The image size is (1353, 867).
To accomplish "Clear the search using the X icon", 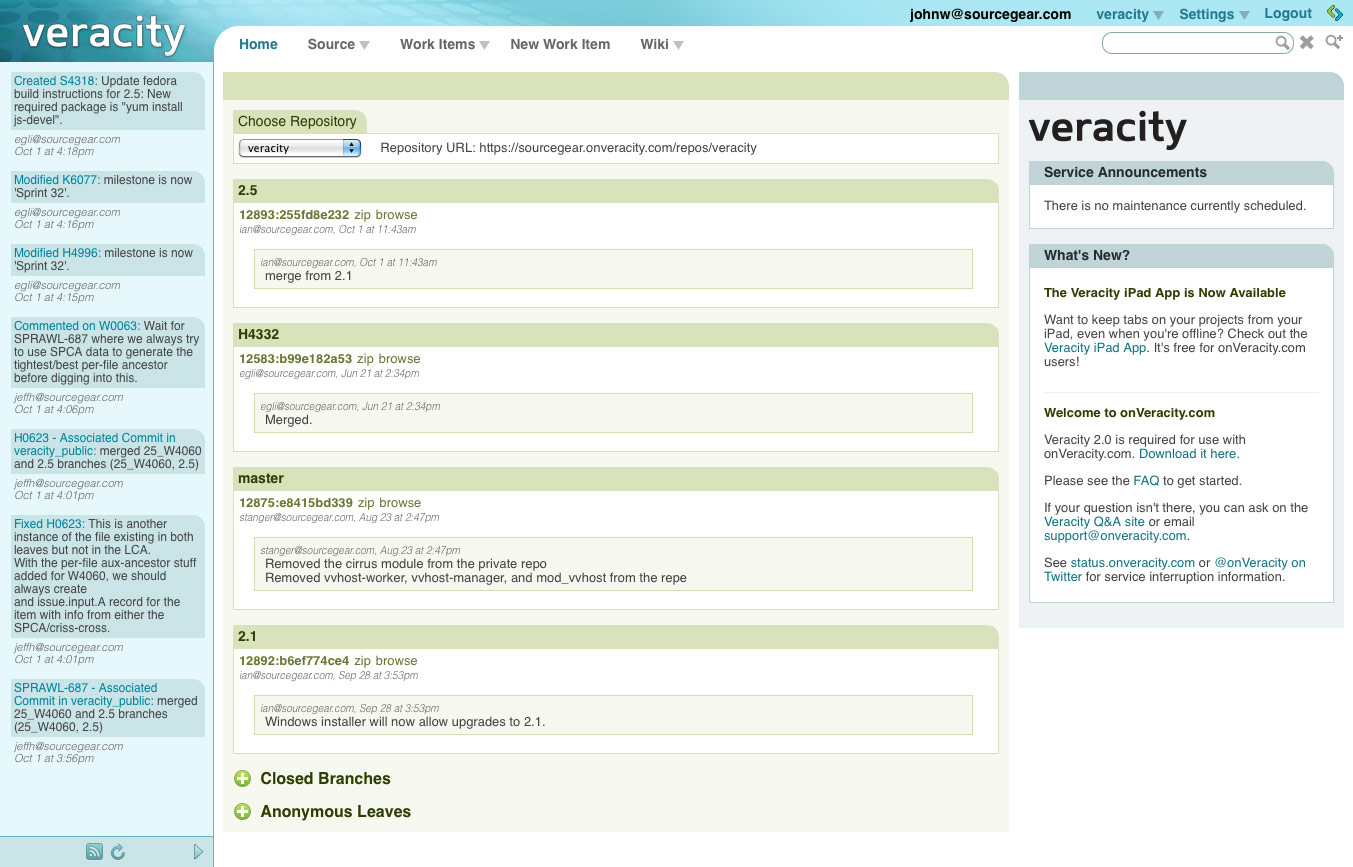I will [1307, 43].
